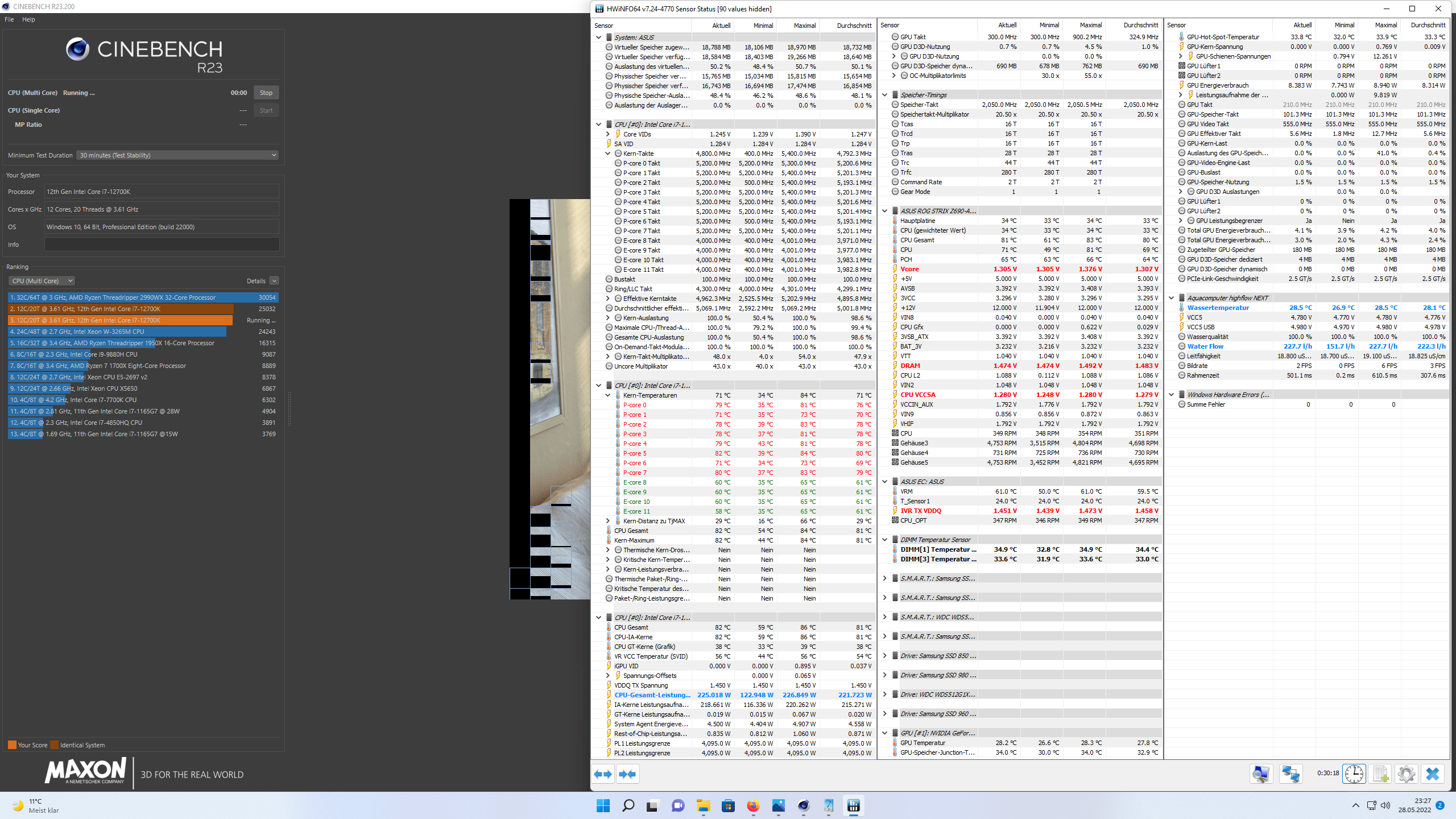Select the Wassertemperatur sensor row
This screenshot has width=1456, height=819.
(1306, 308)
